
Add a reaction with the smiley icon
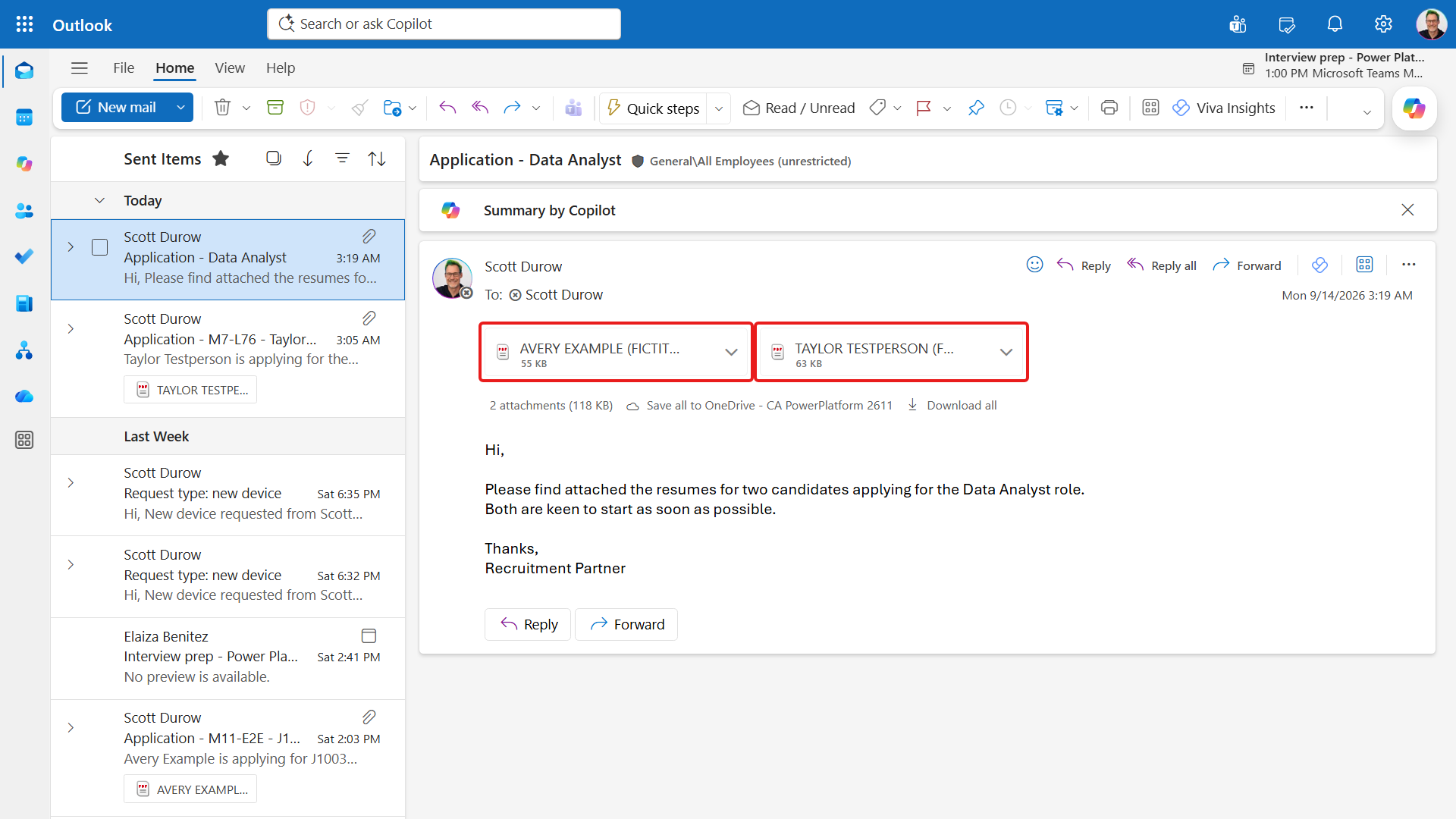coord(1034,265)
